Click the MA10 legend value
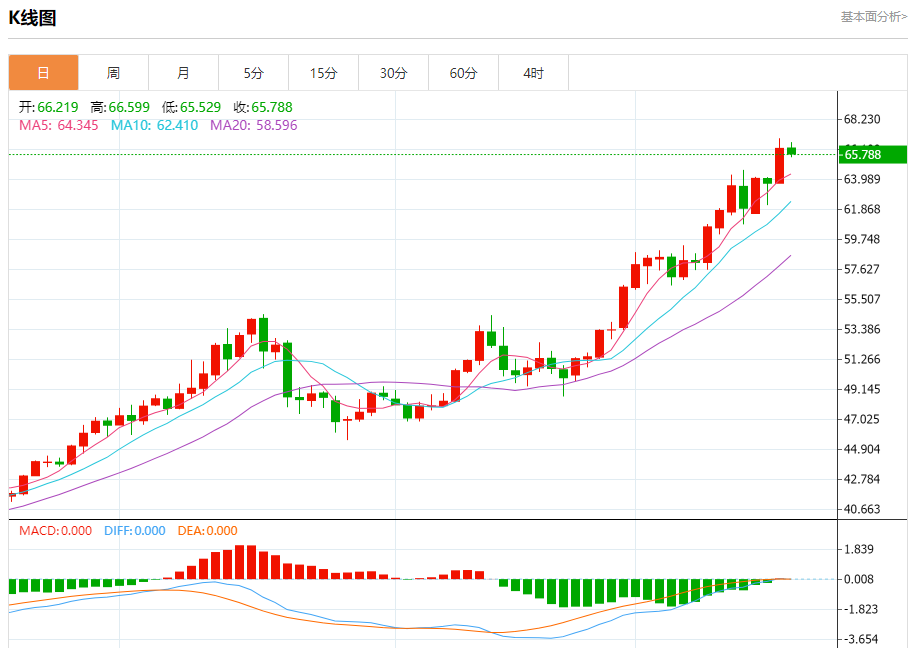 tap(154, 125)
